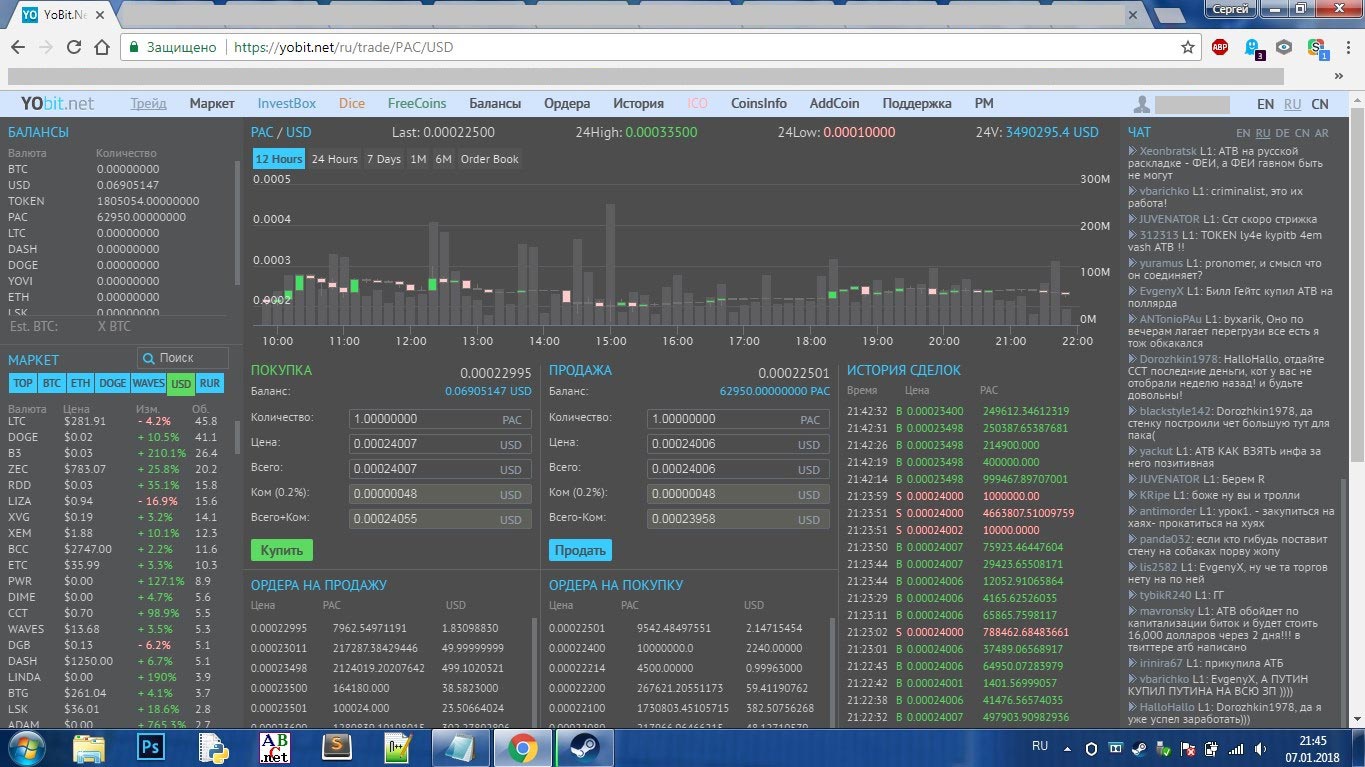
Task: Switch the chart to 12 Hours
Action: pos(279,159)
